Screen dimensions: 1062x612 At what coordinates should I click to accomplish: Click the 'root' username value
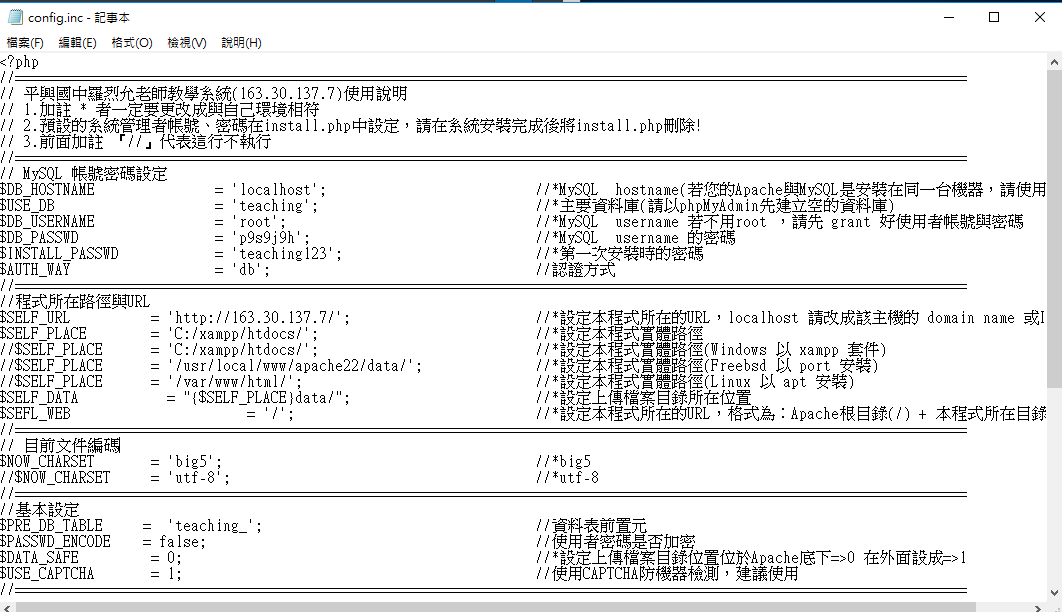(259, 222)
